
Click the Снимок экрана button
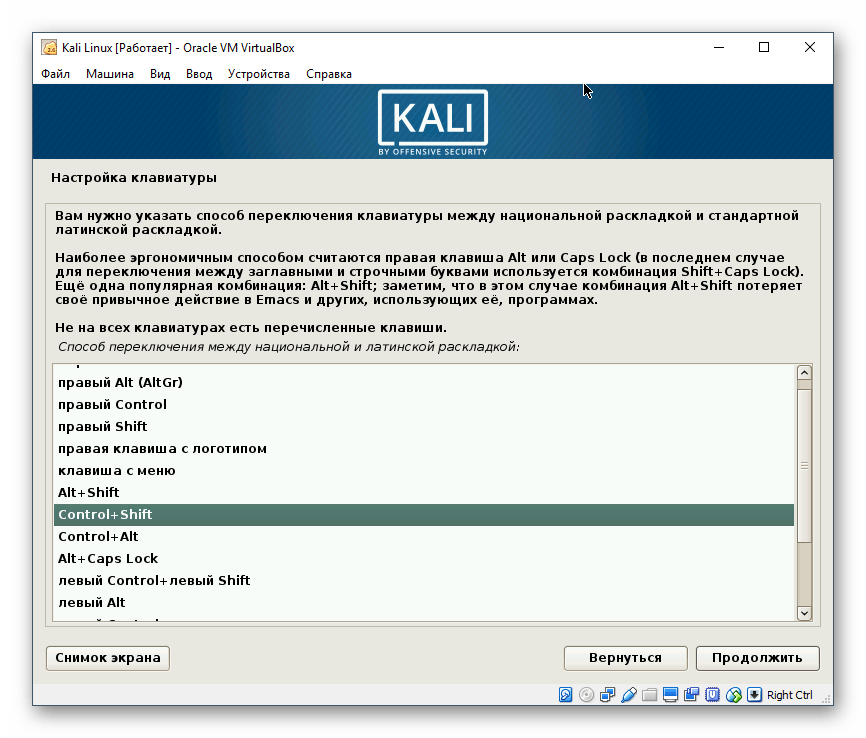click(107, 658)
